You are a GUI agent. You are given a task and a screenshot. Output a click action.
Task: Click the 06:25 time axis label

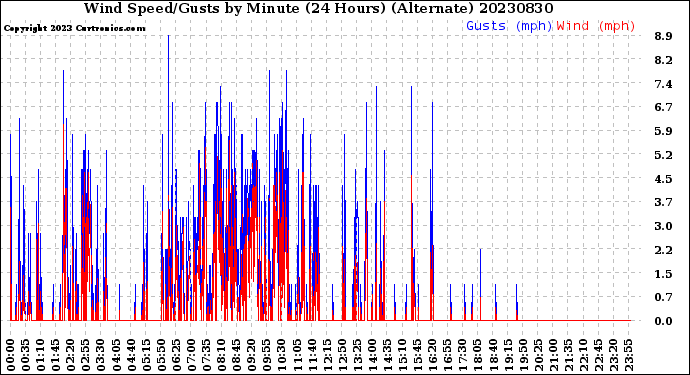point(176,355)
